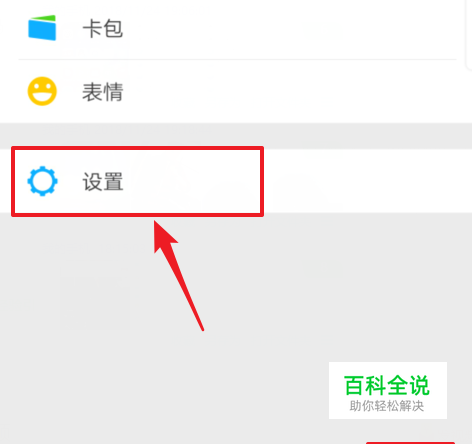The width and height of the screenshot is (472, 444).
Task: Click the gray gap between 表情 and 设置
Action: point(236,136)
